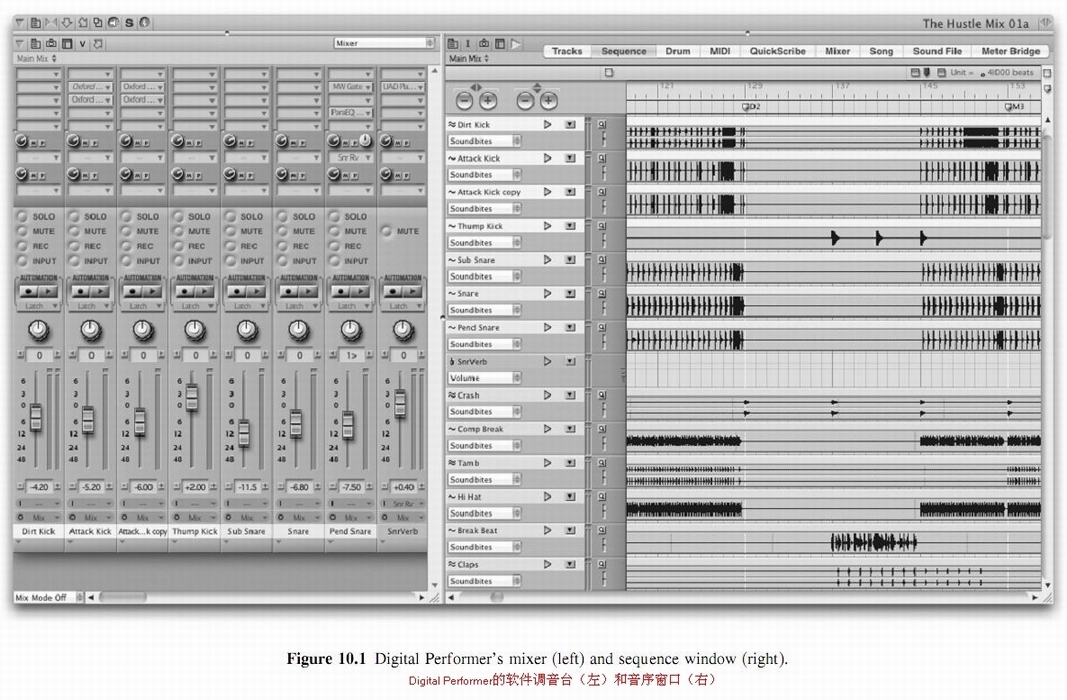Click horizontal zoom-out minus button

pyautogui.click(x=464, y=101)
